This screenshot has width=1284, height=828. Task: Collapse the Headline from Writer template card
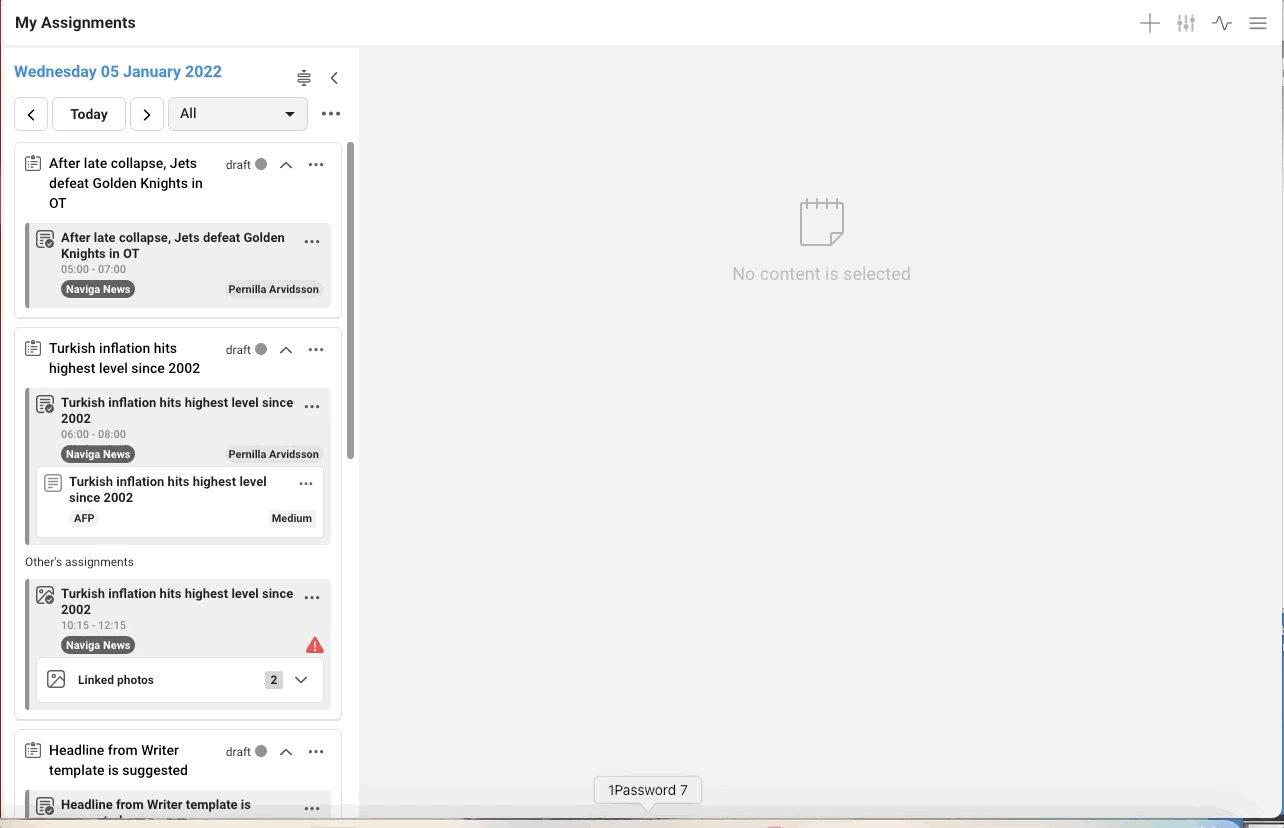pyautogui.click(x=286, y=752)
